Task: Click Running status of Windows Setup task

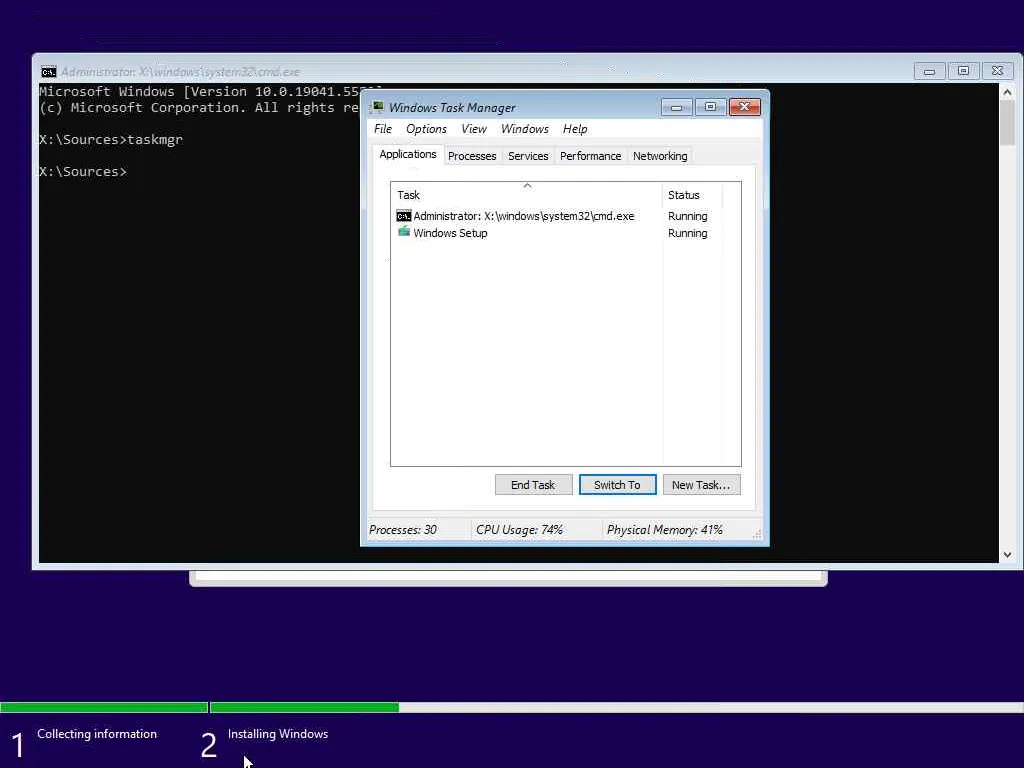Action: 687,233
